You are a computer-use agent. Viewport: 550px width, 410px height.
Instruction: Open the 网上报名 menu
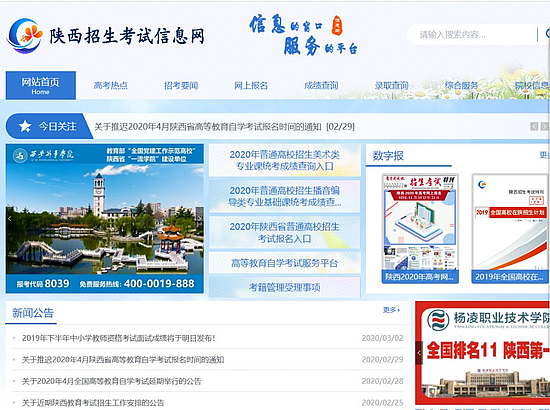pyautogui.click(x=251, y=86)
